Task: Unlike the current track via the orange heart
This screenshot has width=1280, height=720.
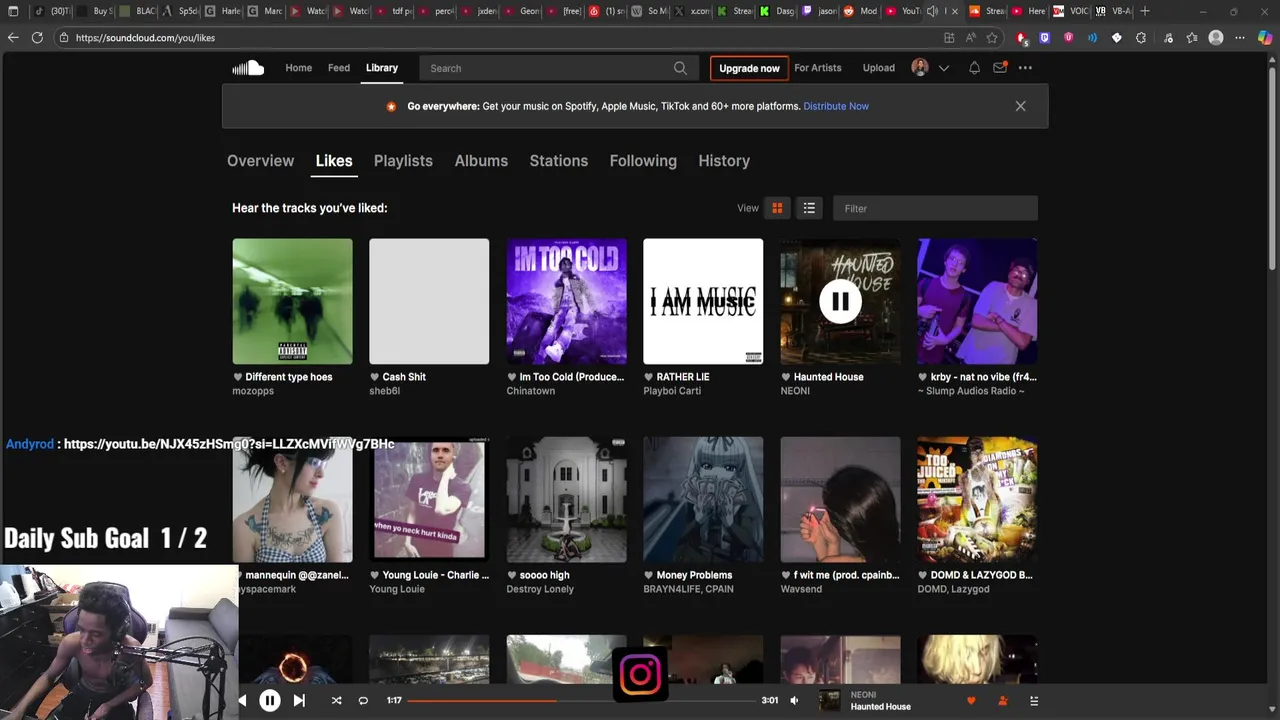Action: tap(971, 701)
